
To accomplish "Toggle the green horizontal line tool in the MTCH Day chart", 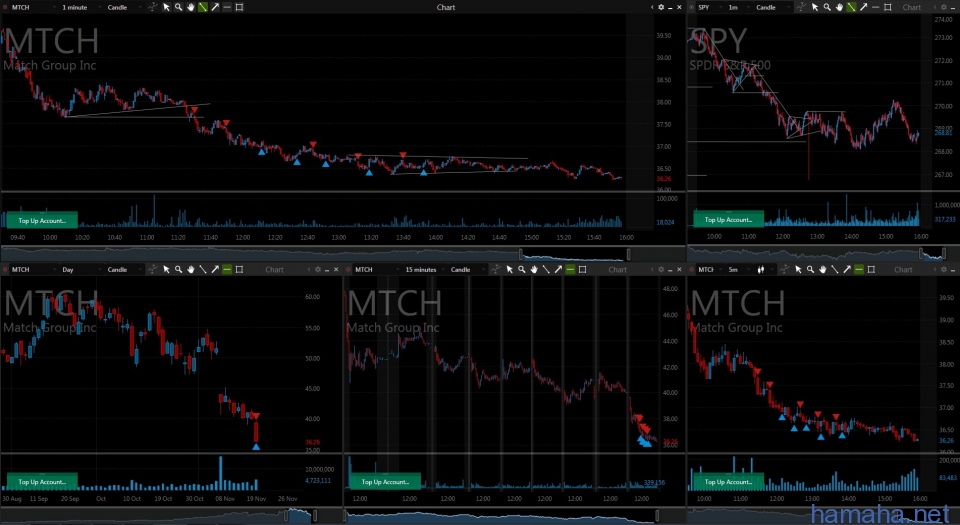I will click(x=227, y=269).
